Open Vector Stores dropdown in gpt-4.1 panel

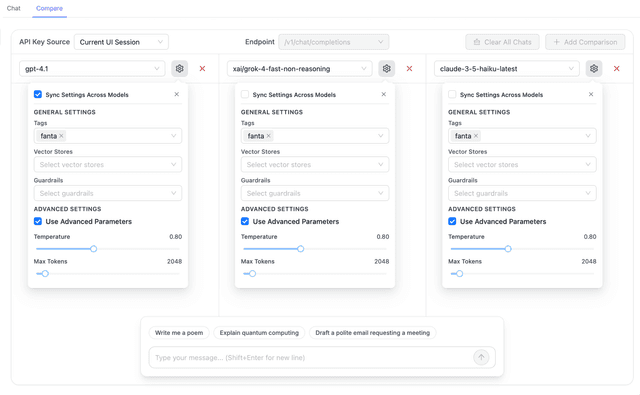pyautogui.click(x=108, y=164)
